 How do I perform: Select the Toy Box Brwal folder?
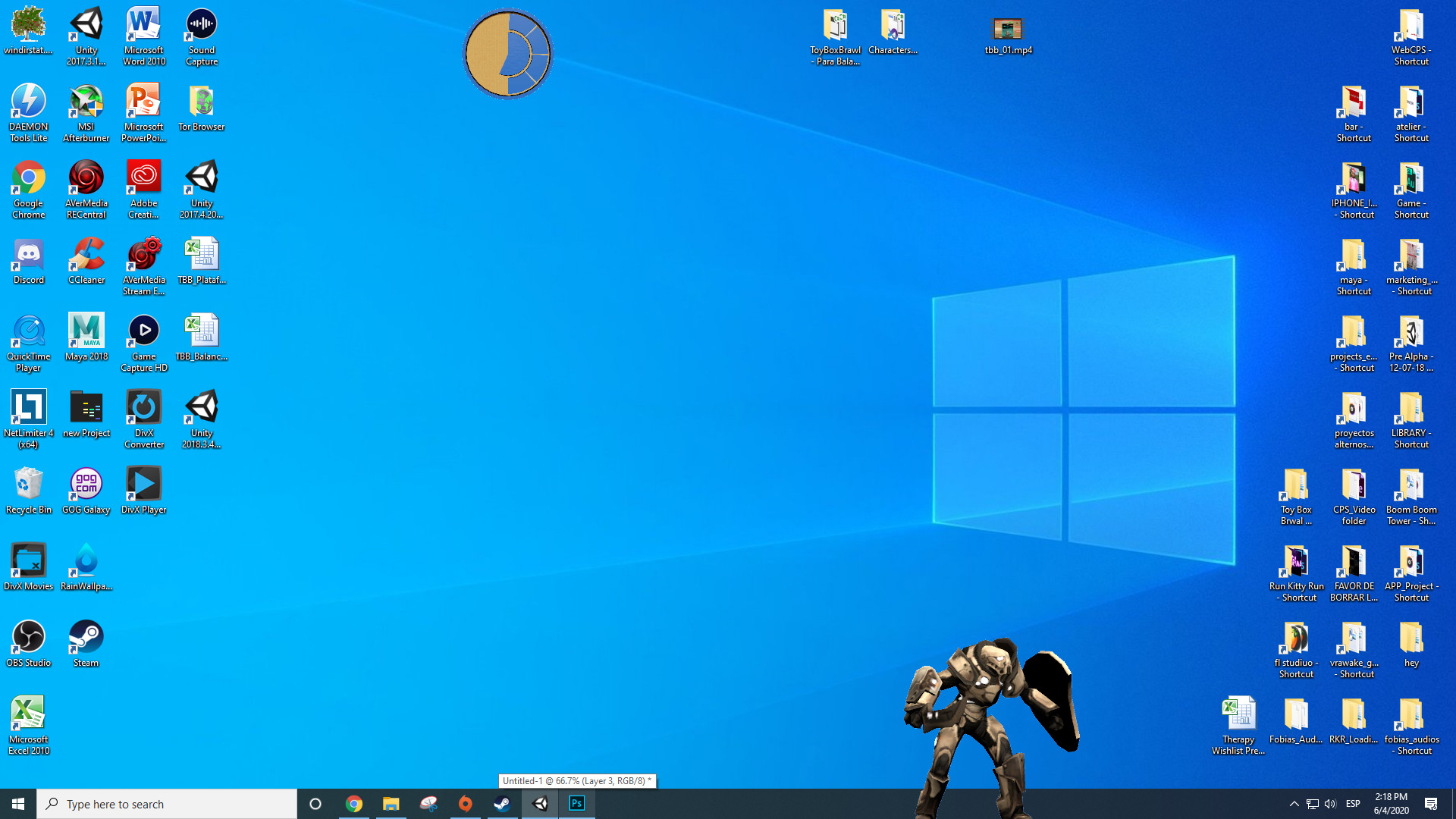pyautogui.click(x=1296, y=495)
